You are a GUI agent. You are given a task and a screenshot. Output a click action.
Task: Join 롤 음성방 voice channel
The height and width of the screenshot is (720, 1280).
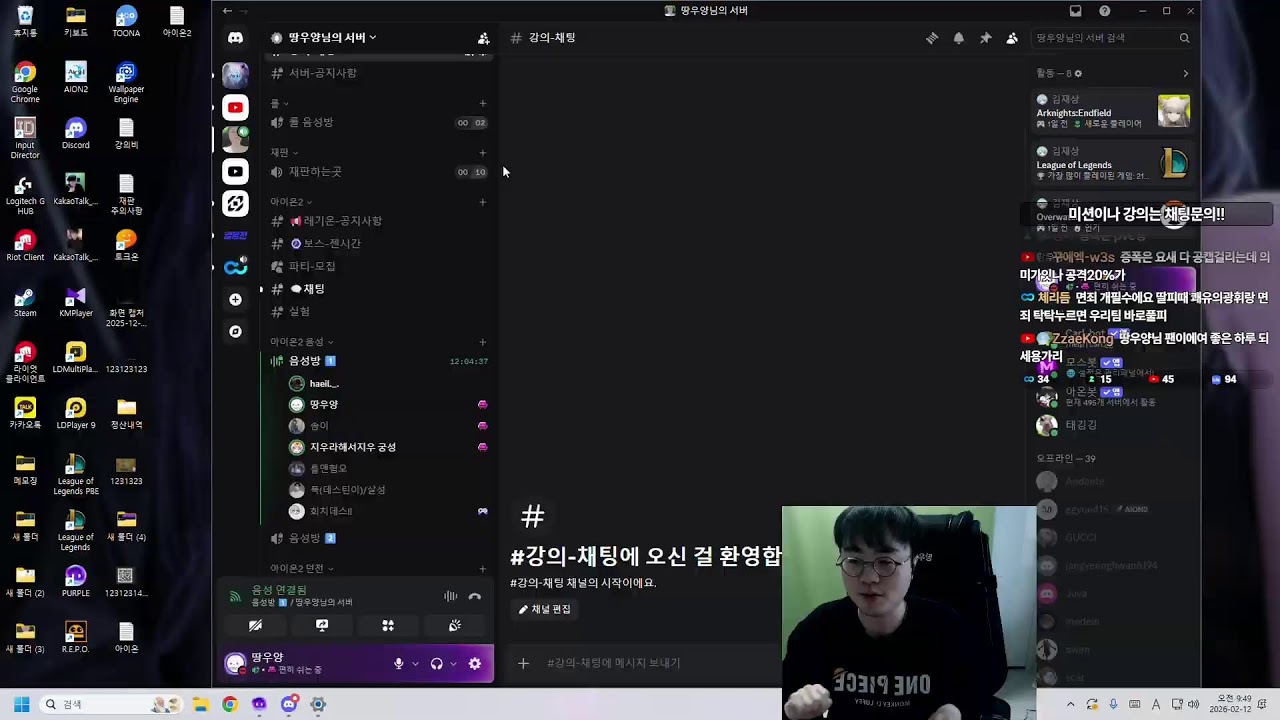coord(380,122)
